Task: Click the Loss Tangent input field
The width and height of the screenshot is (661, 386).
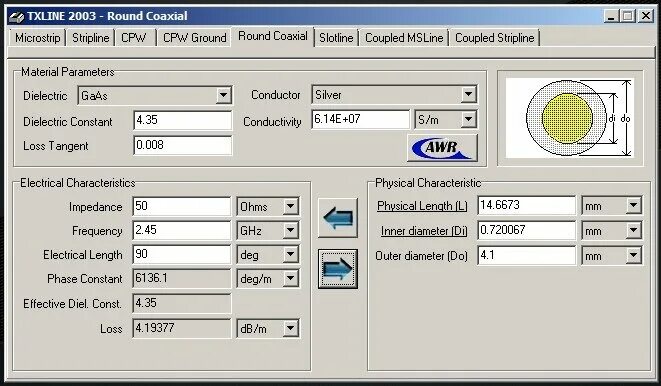Action: coord(182,145)
